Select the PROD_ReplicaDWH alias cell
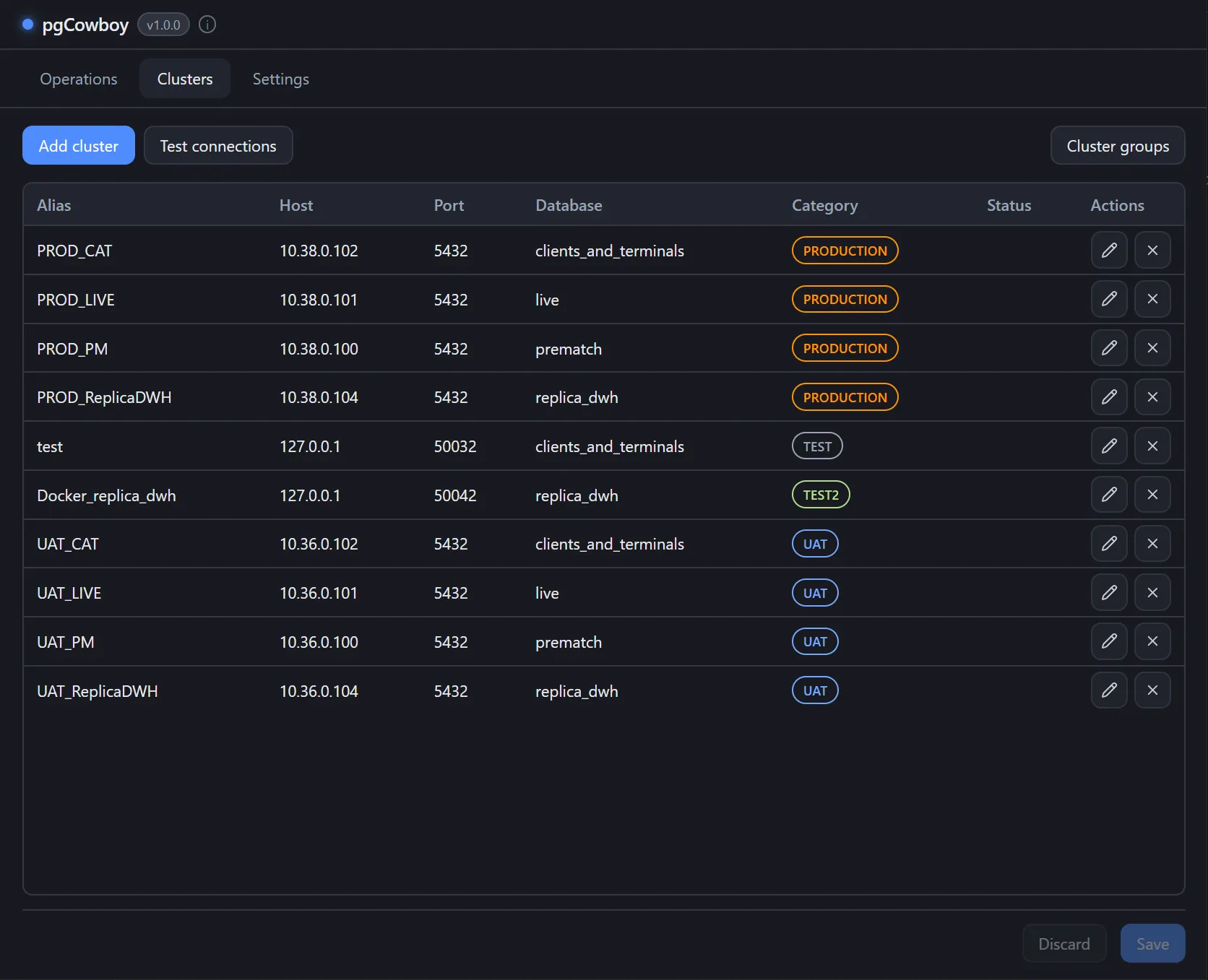 pyautogui.click(x=104, y=397)
